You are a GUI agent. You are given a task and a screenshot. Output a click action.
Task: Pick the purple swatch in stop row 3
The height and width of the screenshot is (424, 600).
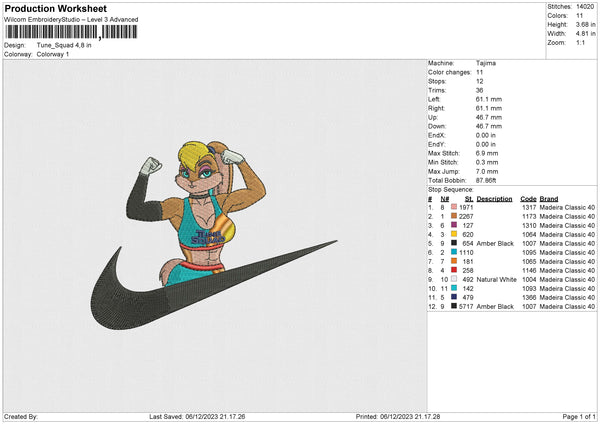(454, 225)
